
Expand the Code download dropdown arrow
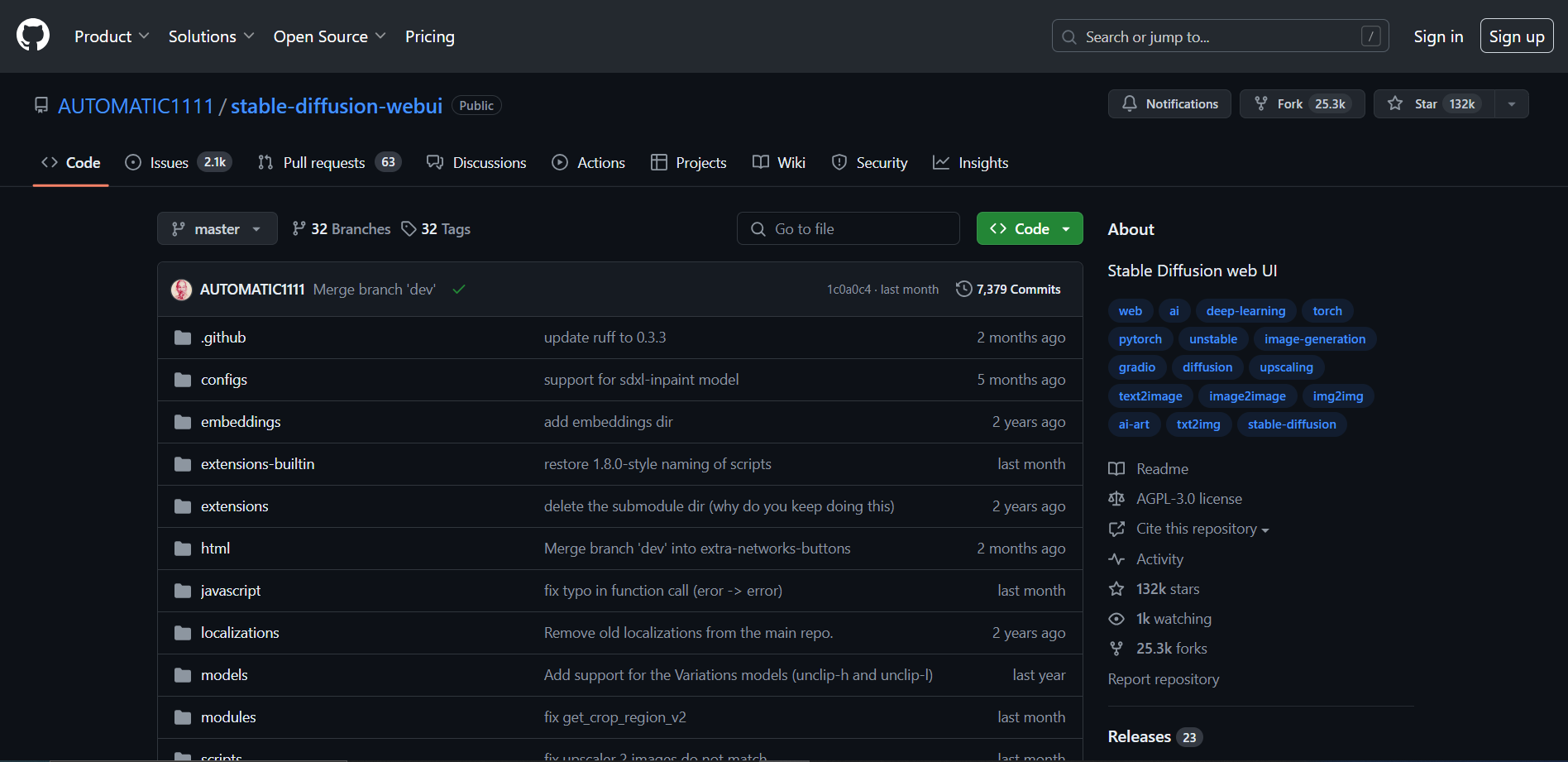tap(1065, 228)
